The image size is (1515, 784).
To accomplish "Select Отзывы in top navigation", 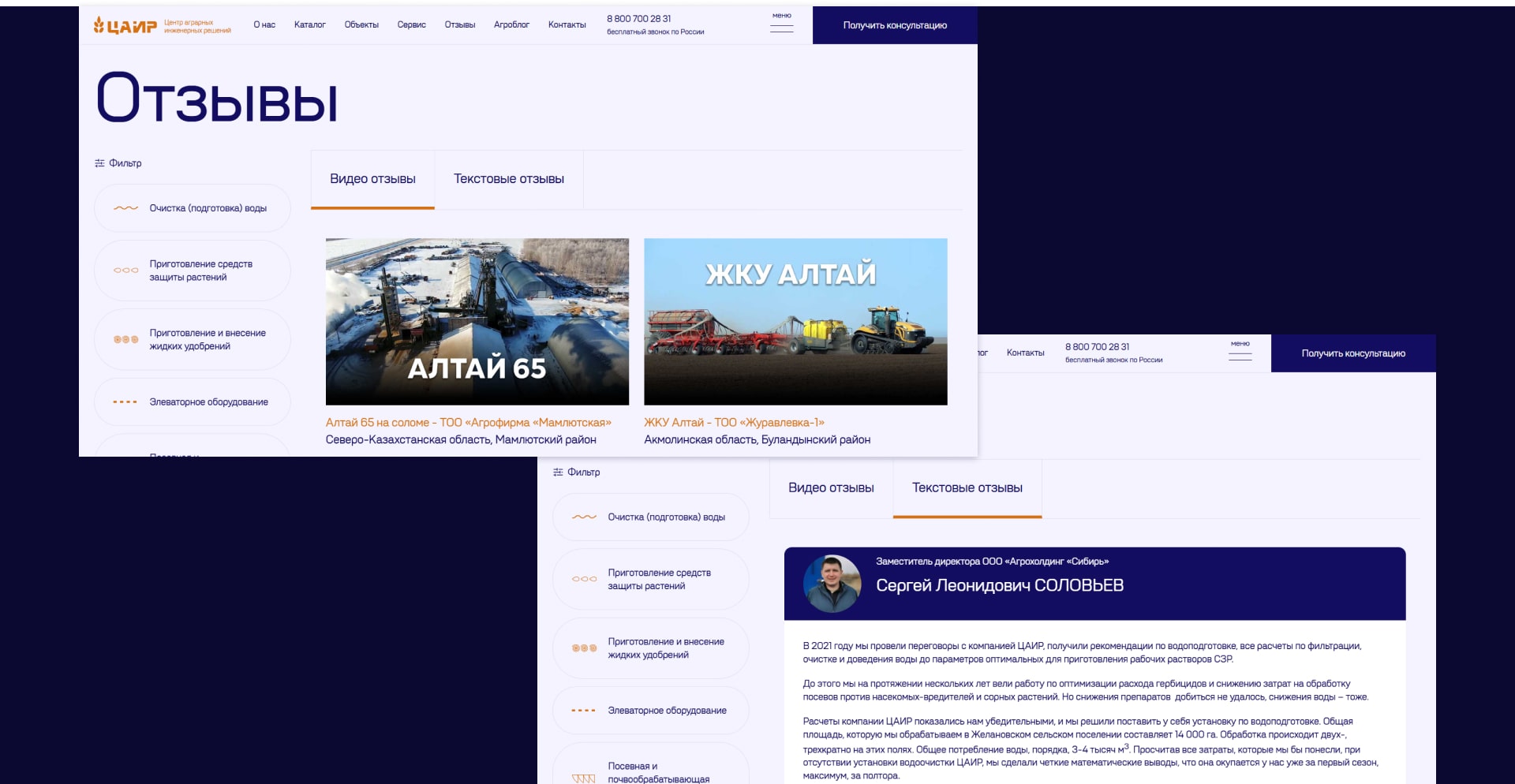I will click(460, 25).
